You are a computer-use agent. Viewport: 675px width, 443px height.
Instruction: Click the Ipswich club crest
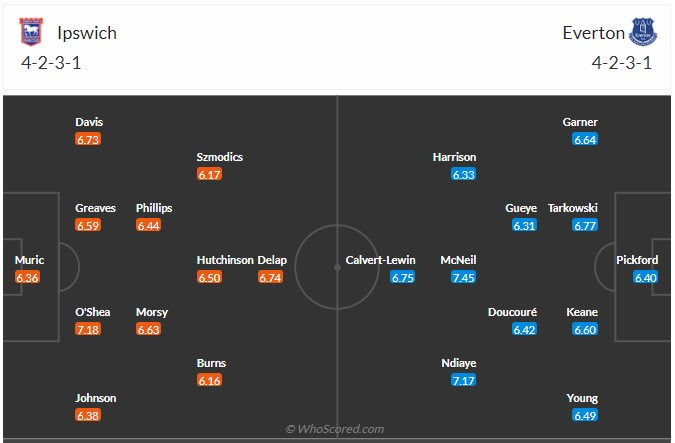(31, 31)
